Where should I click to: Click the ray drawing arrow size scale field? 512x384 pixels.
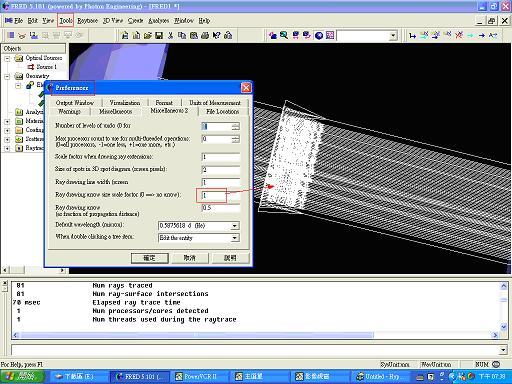pyautogui.click(x=221, y=195)
